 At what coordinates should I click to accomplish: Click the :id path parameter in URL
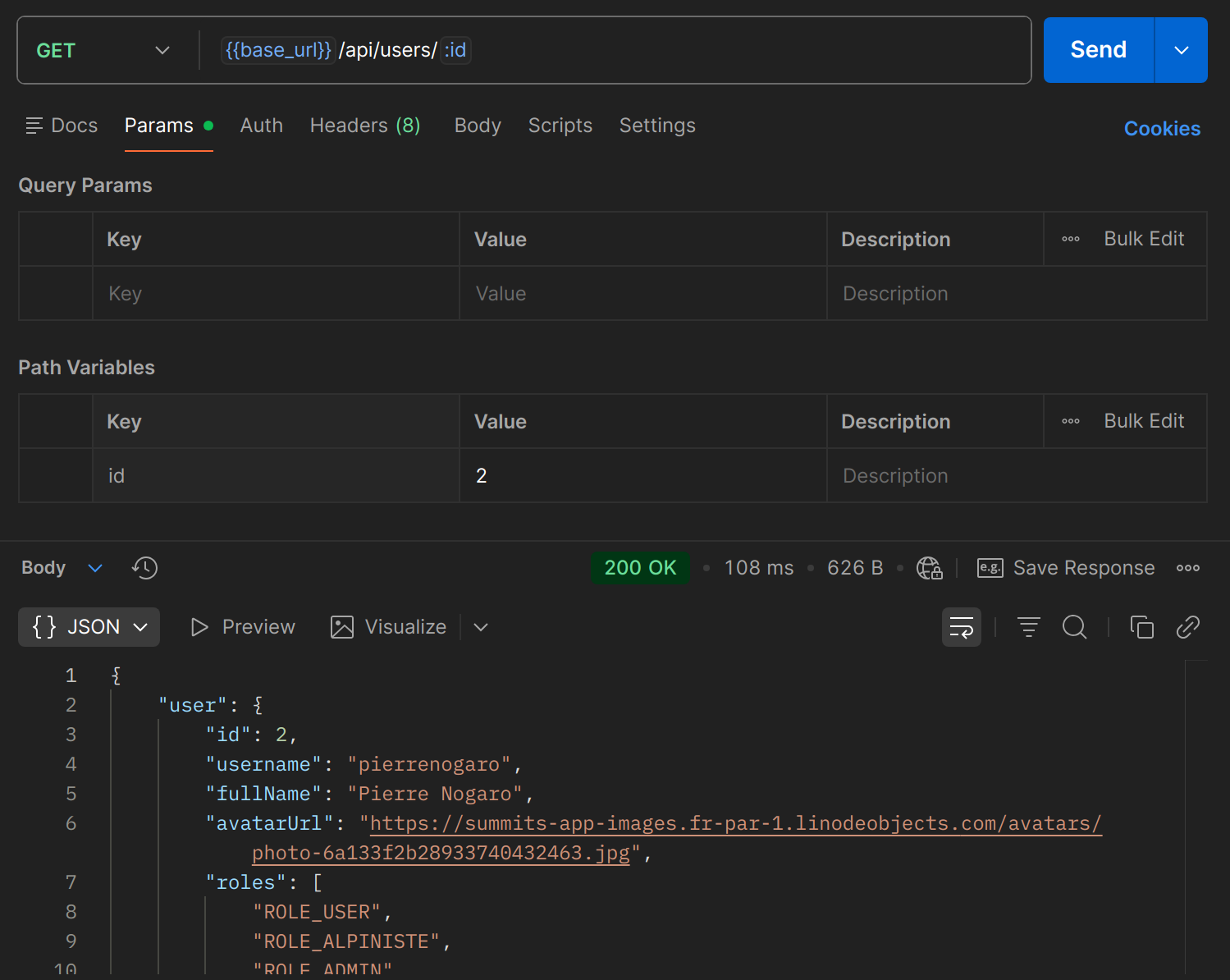(x=455, y=50)
